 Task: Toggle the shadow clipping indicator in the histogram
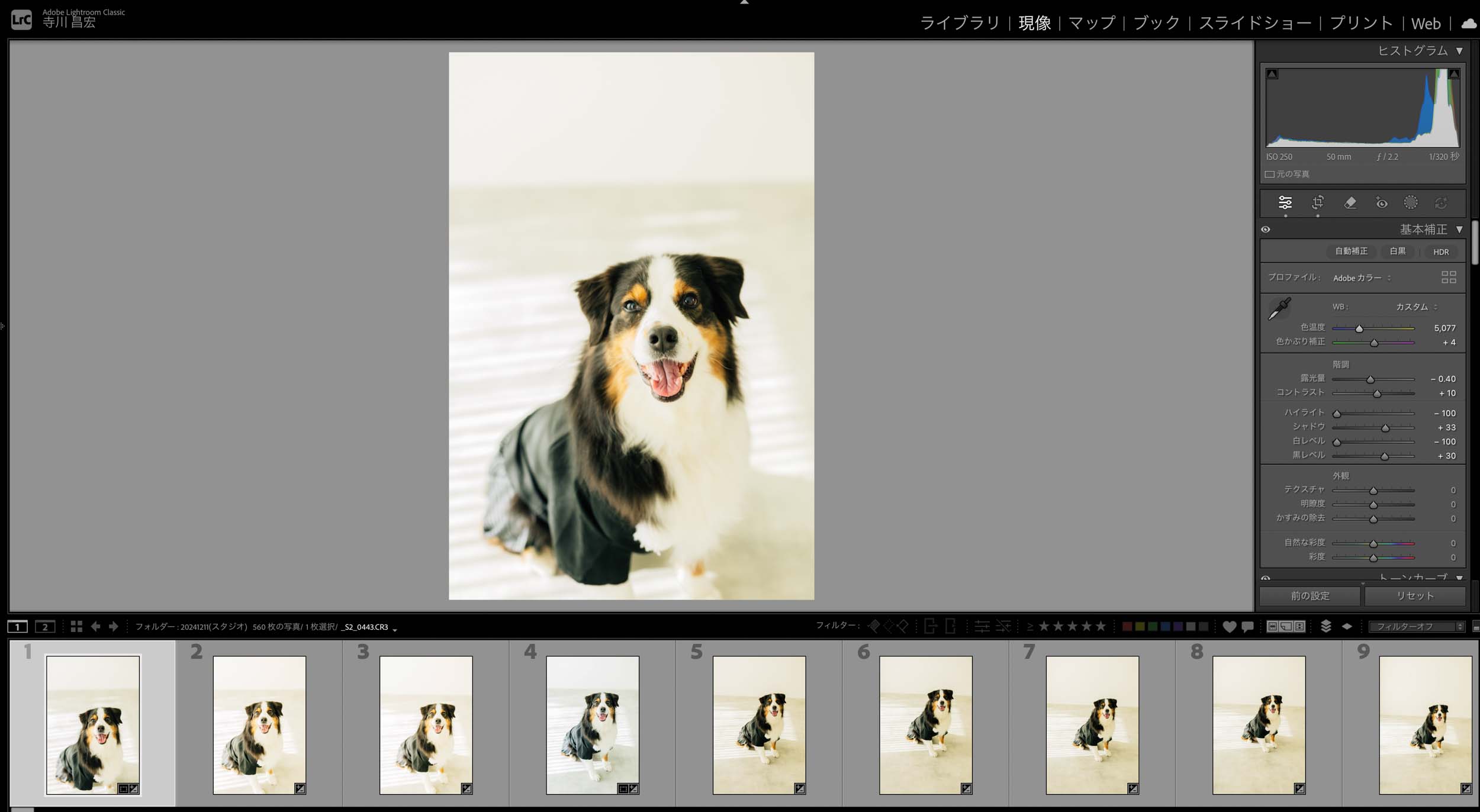(1272, 74)
